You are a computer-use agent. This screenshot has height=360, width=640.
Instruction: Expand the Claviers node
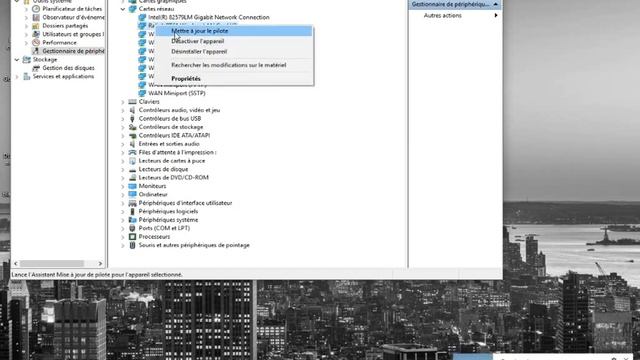coord(123,102)
